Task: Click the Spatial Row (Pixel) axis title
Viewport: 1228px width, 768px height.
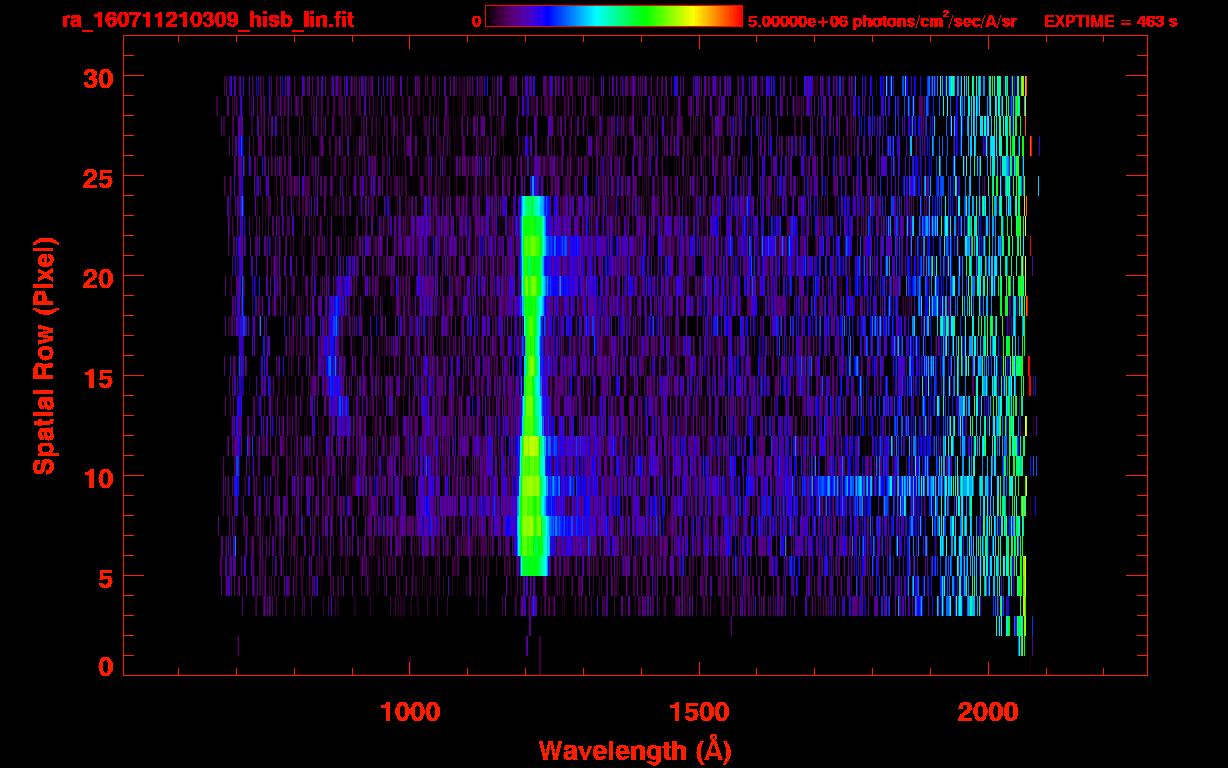Action: pos(44,355)
